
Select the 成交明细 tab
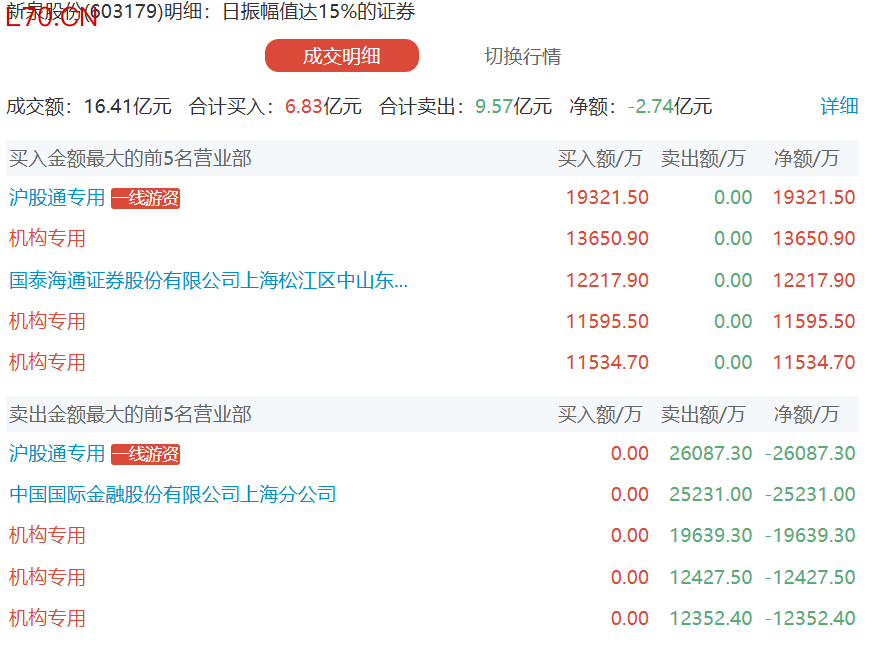(341, 56)
